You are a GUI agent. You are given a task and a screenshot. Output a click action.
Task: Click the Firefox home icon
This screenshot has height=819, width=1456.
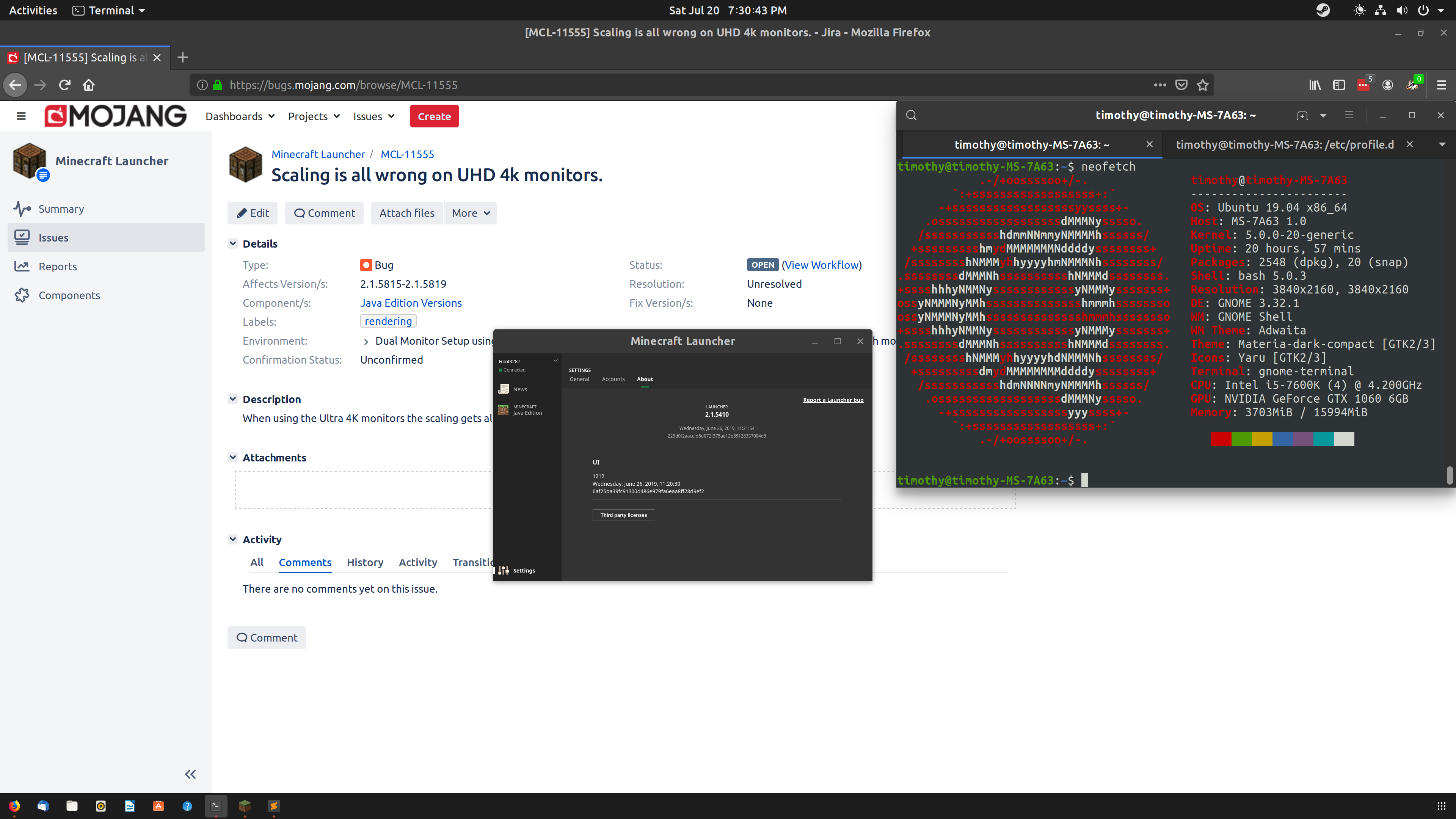[89, 85]
